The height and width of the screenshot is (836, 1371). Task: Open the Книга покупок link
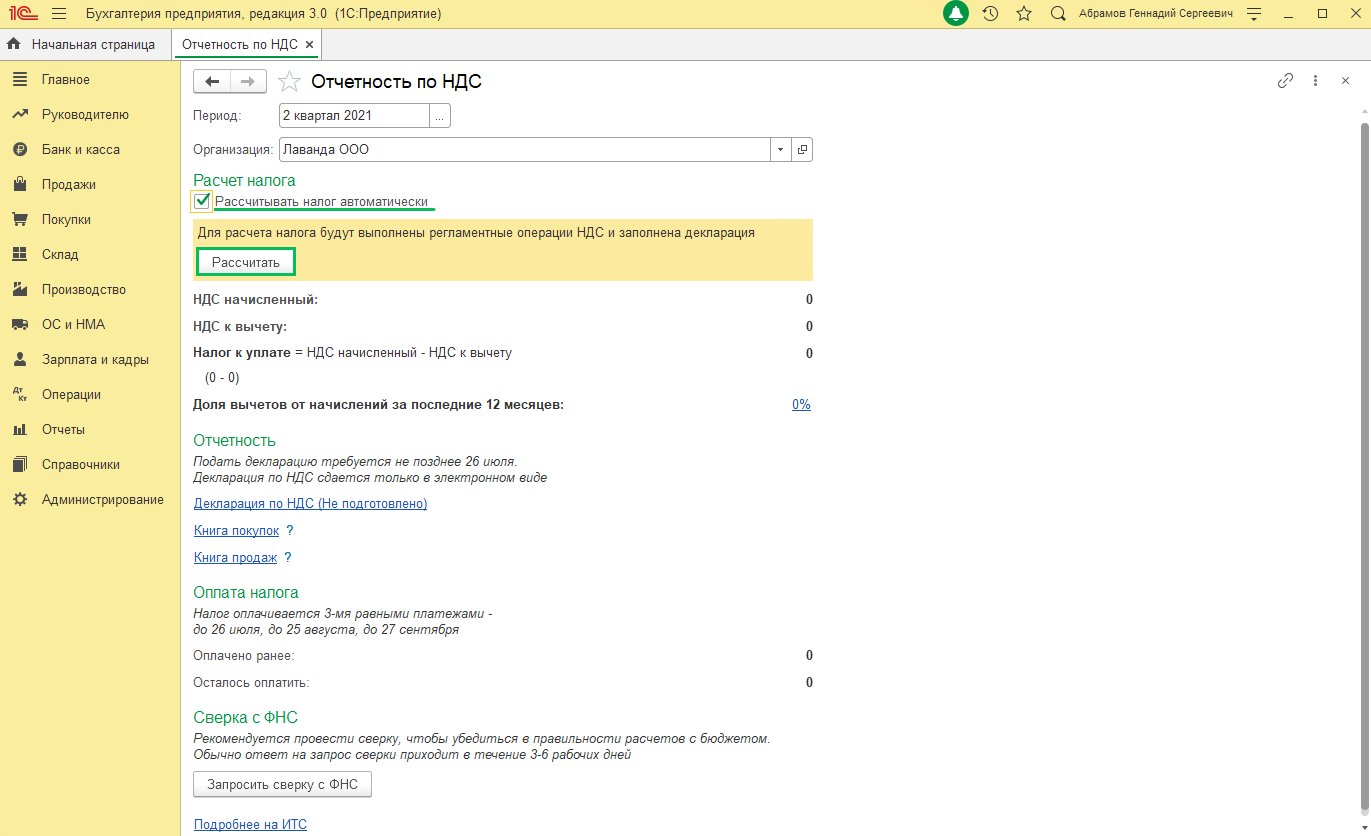click(236, 531)
